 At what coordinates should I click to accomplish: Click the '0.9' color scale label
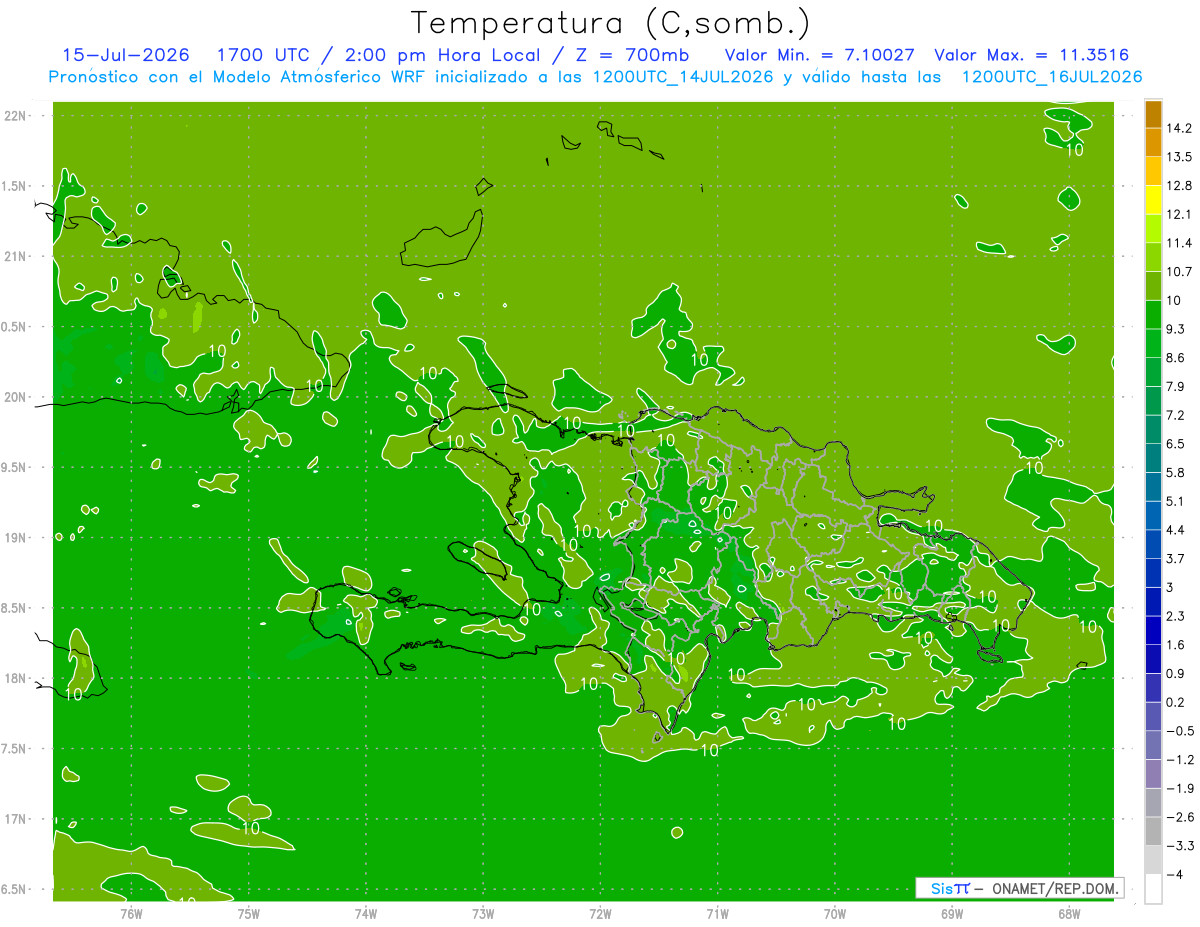point(1176,673)
